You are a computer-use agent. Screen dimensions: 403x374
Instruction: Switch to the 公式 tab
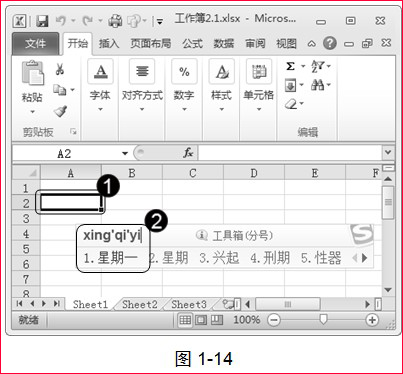click(x=192, y=44)
